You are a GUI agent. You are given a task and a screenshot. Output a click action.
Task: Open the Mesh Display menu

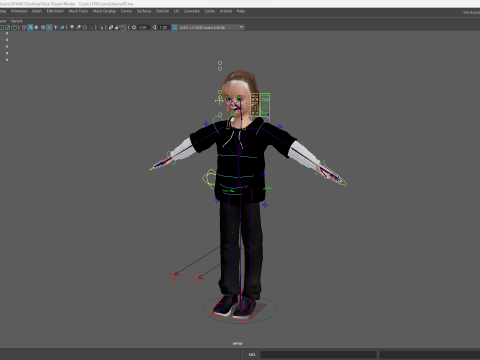[x=104, y=11]
